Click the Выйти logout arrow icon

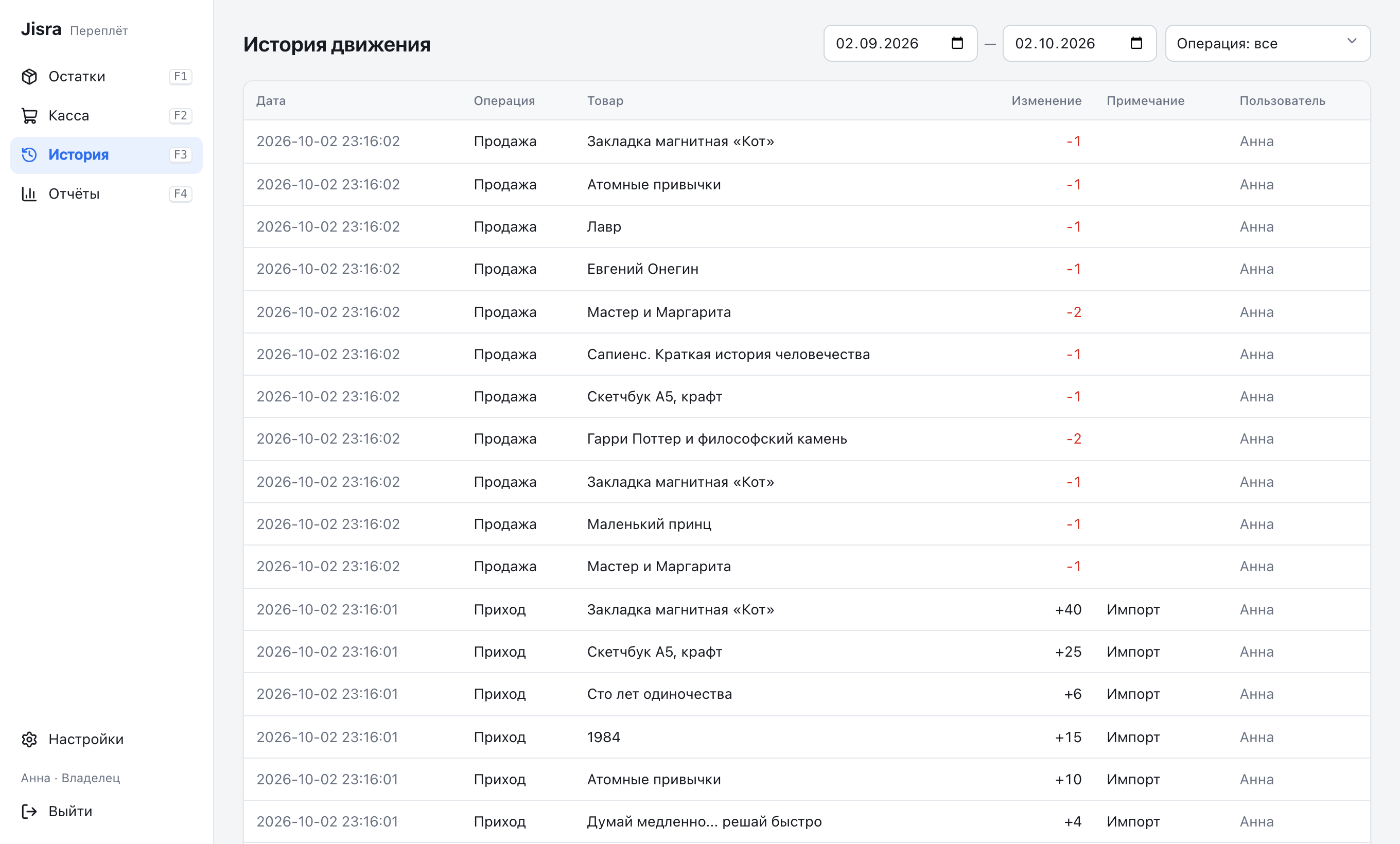(29, 811)
